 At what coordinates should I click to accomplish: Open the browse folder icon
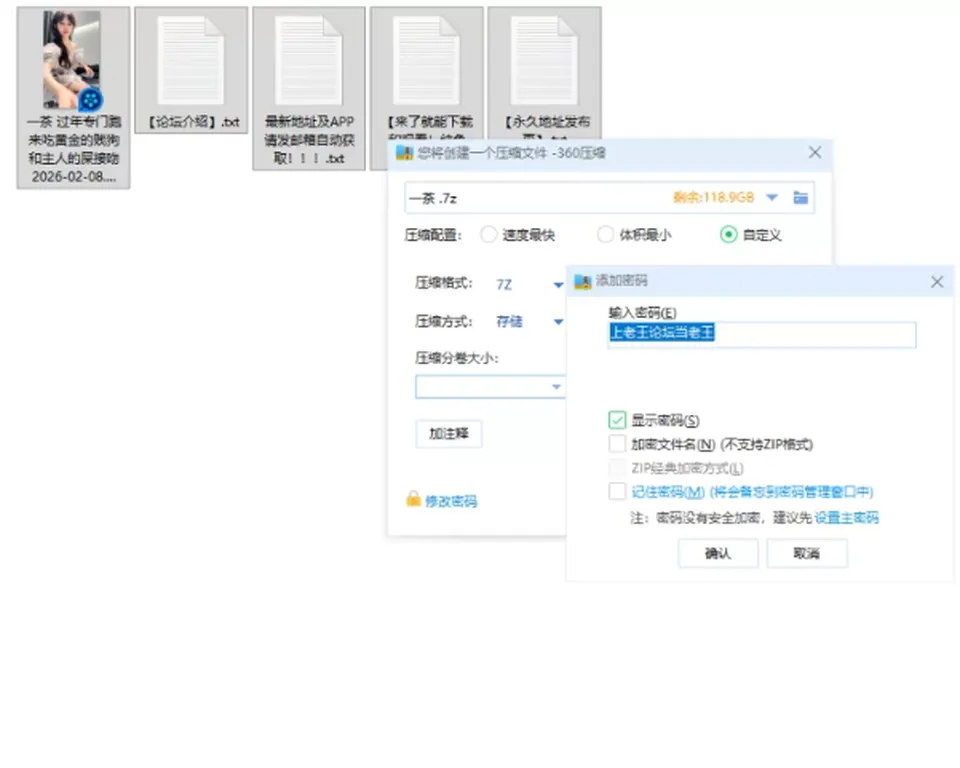coord(800,197)
